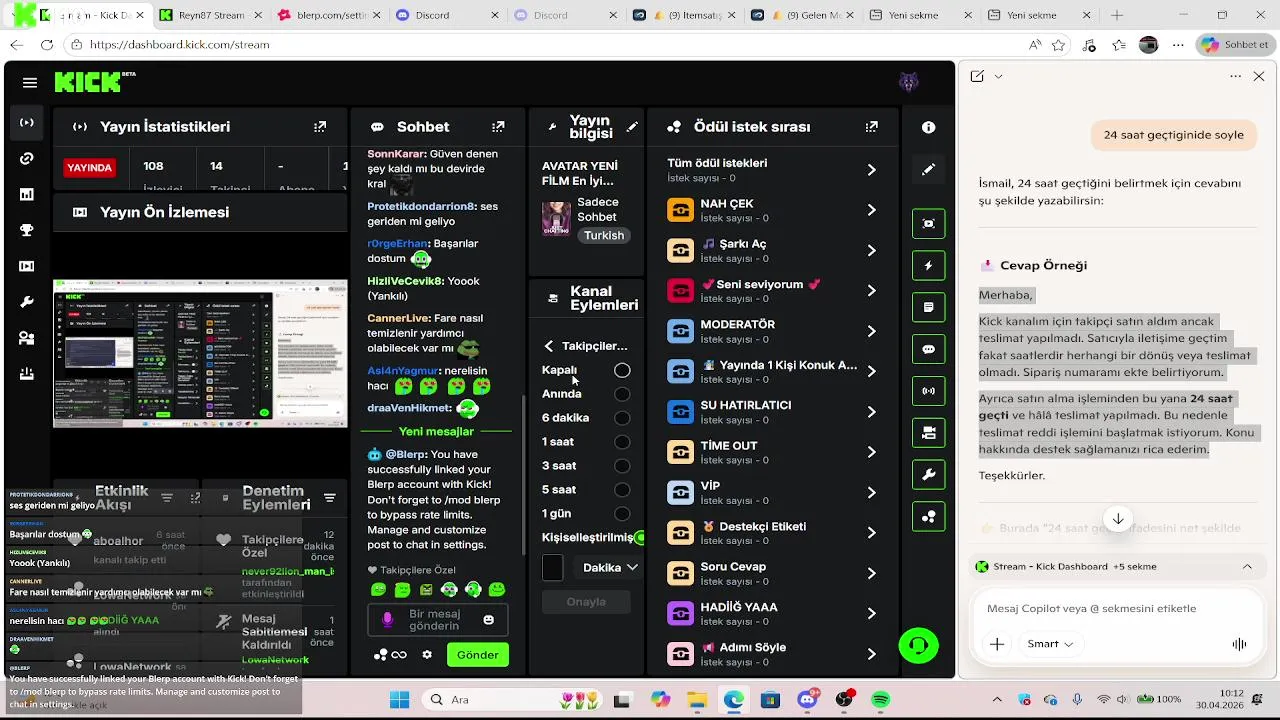
Task: Click the wrench icon on right toolbar
Action: pos(929,474)
